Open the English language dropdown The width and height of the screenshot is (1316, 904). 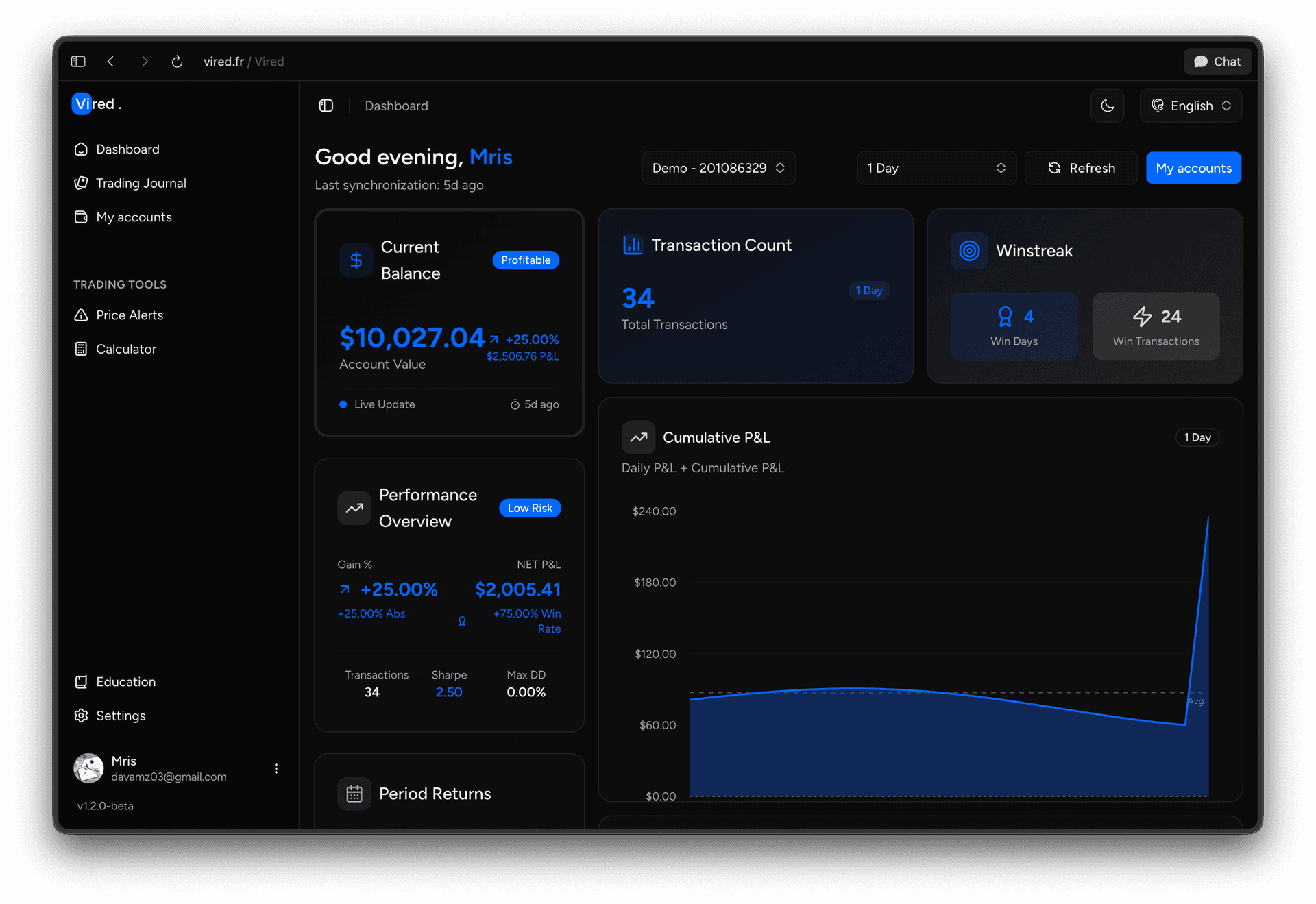tap(1191, 106)
